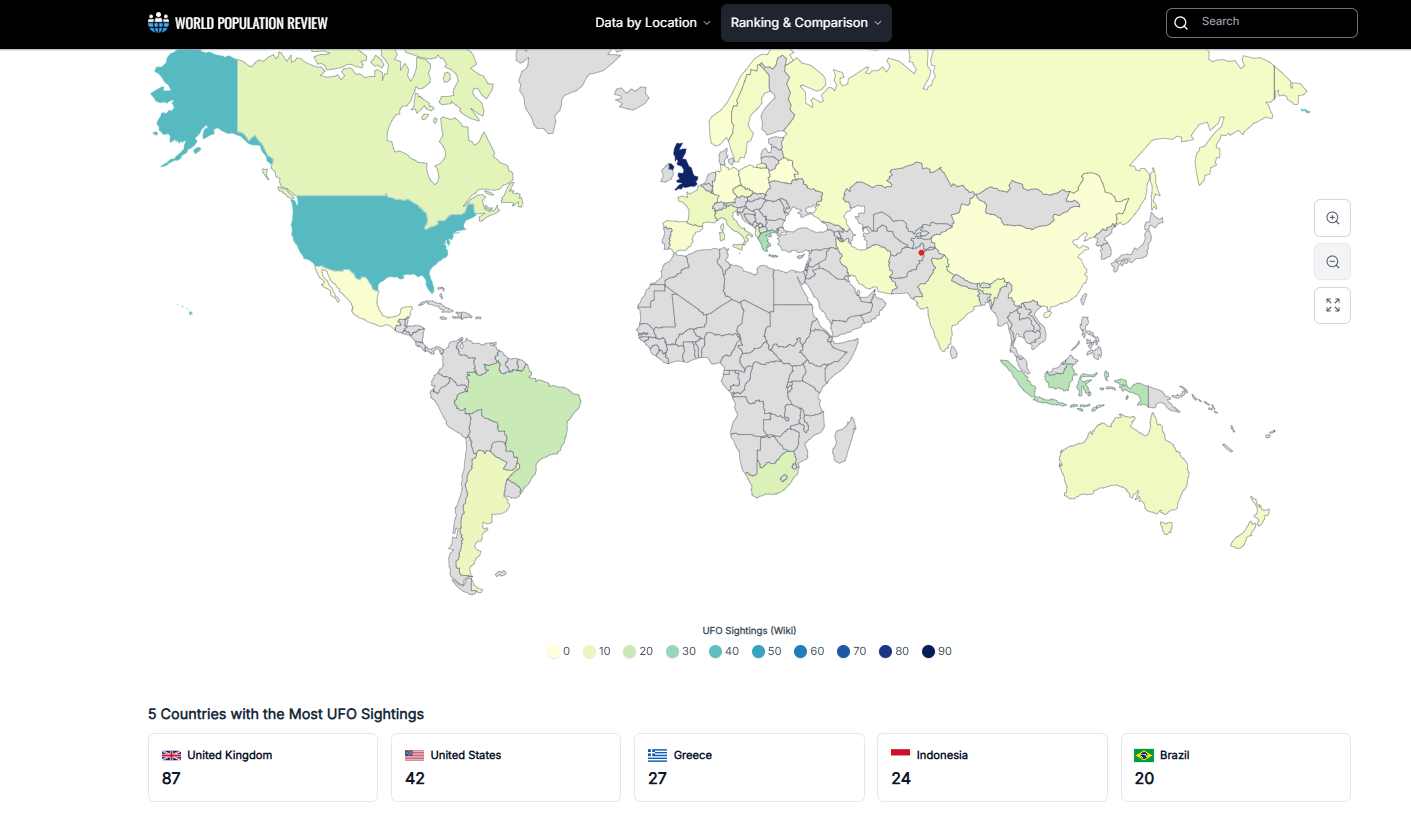
Task: Click the World Population Review logo
Action: (x=238, y=23)
